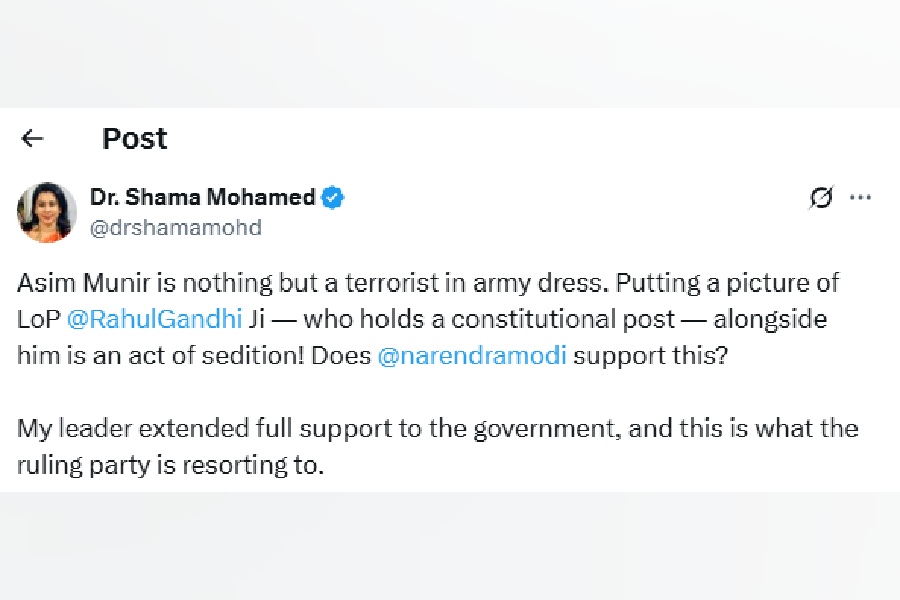Click the back arrow next to Post

pos(33,138)
